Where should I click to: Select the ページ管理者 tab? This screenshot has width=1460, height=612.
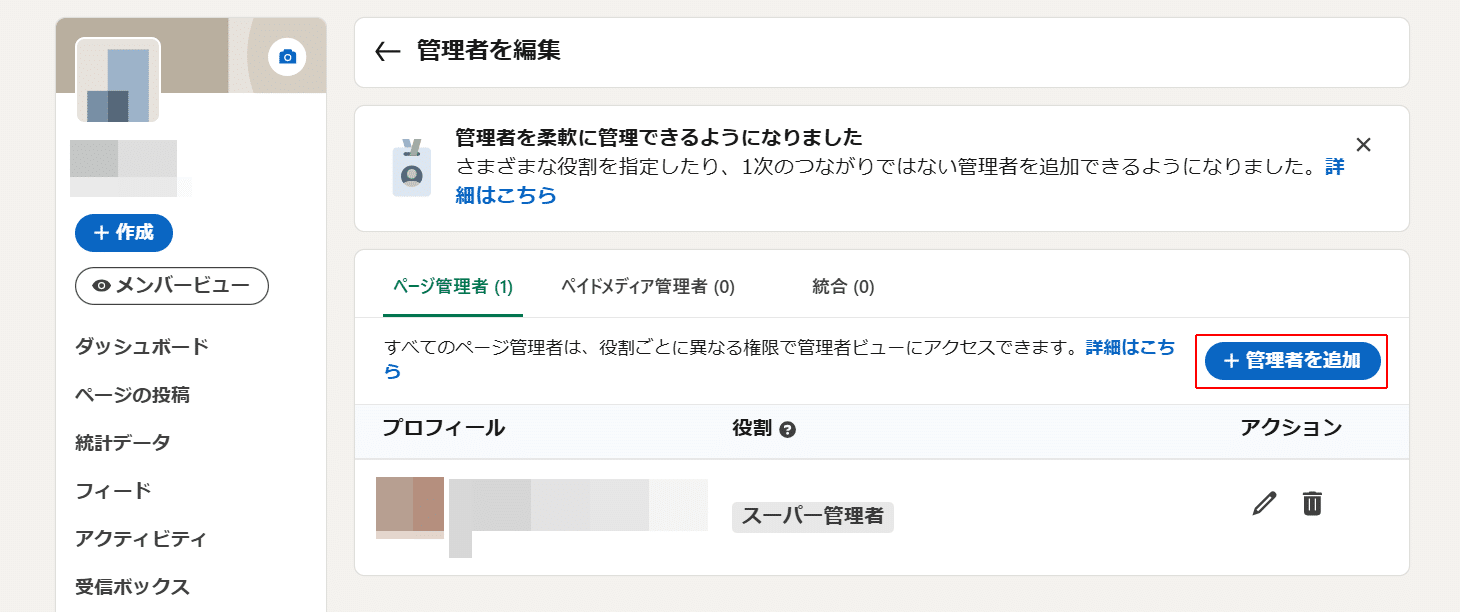[452, 287]
